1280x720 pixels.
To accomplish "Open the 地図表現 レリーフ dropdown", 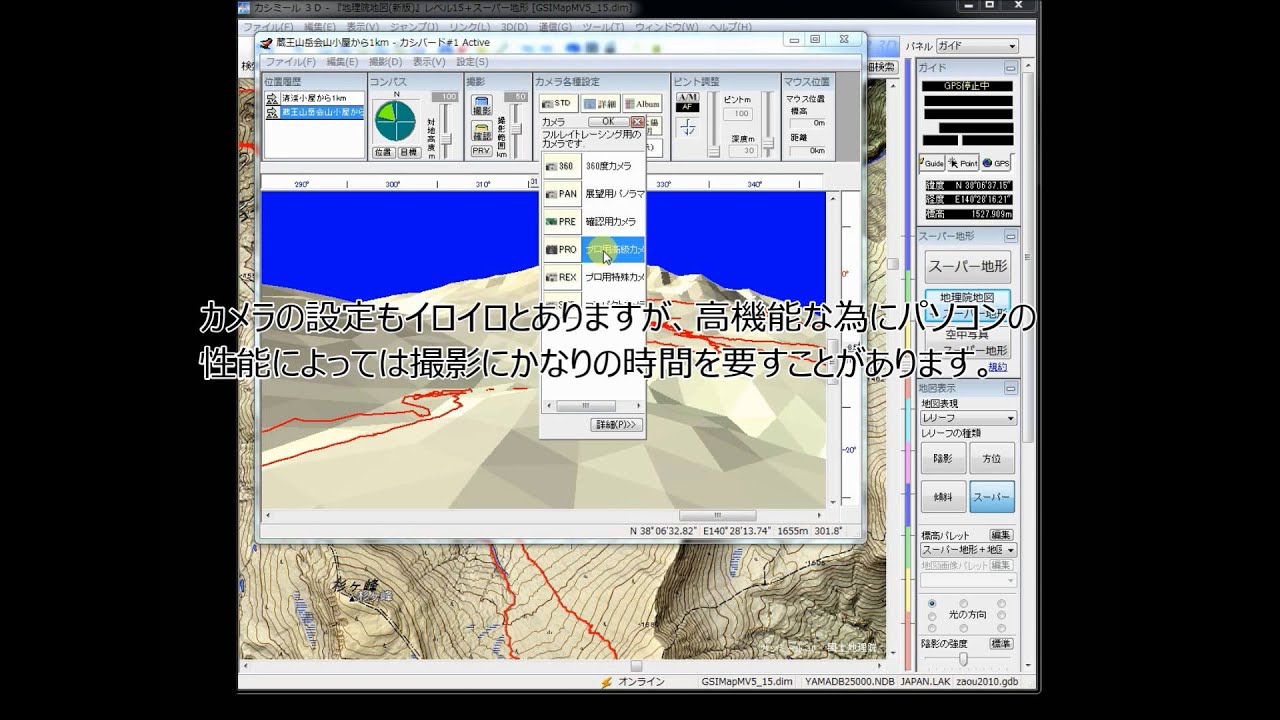I will click(968, 418).
